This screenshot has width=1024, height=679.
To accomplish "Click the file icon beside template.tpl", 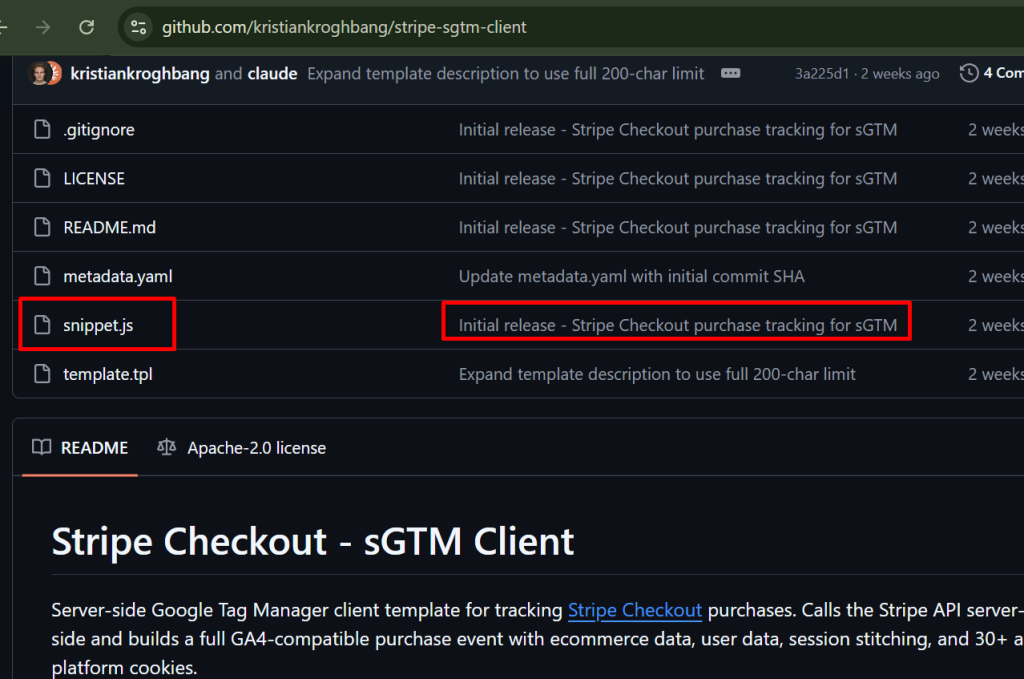I will coord(42,374).
